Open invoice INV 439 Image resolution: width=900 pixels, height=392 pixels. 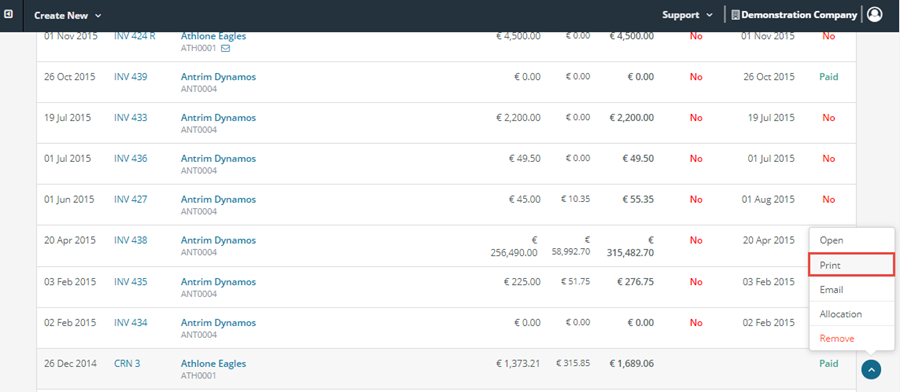[130, 77]
